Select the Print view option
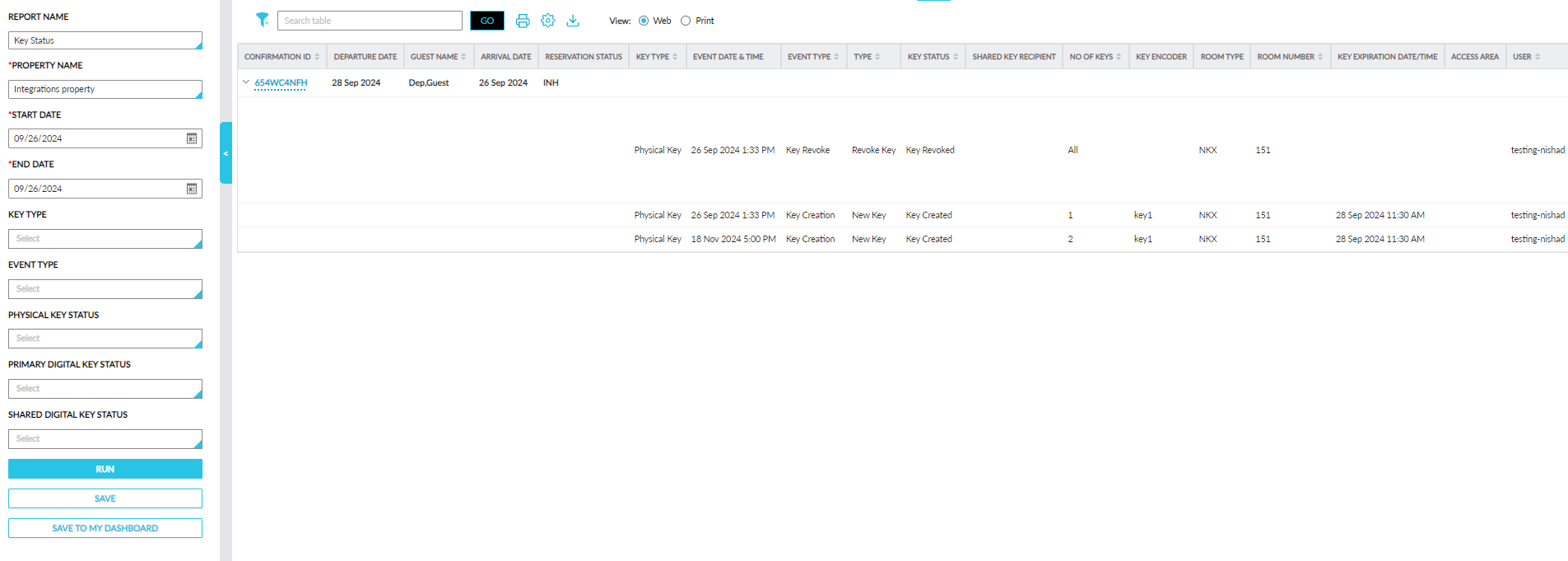Screen dimensions: 1568x561 pyautogui.click(x=686, y=21)
